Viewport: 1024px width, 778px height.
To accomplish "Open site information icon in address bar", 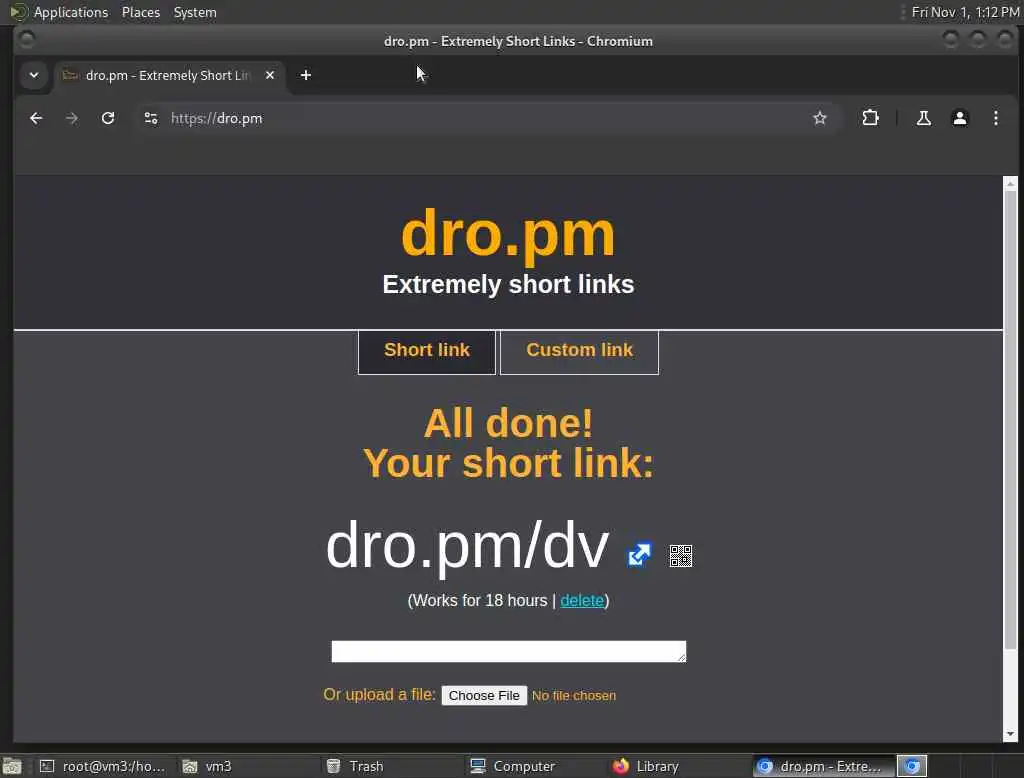I will coord(151,118).
